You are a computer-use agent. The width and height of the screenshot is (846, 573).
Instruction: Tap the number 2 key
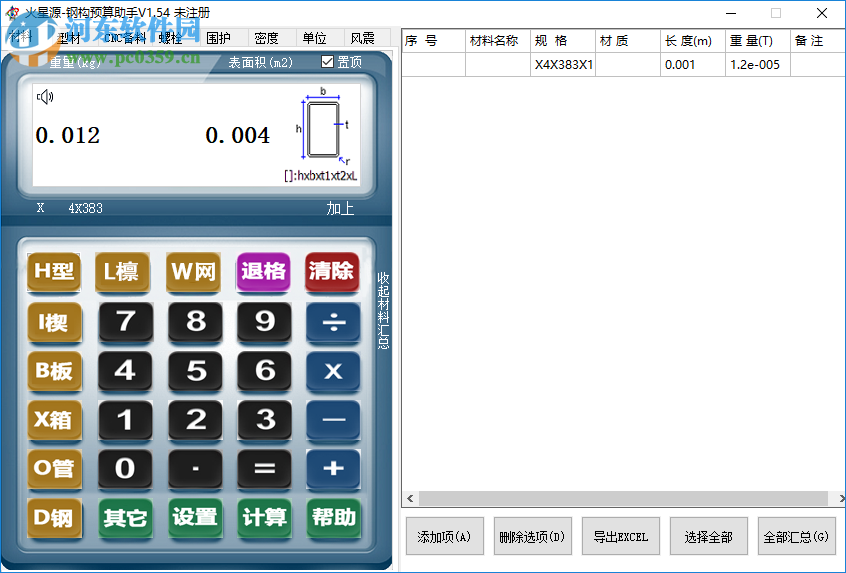pyautogui.click(x=195, y=420)
